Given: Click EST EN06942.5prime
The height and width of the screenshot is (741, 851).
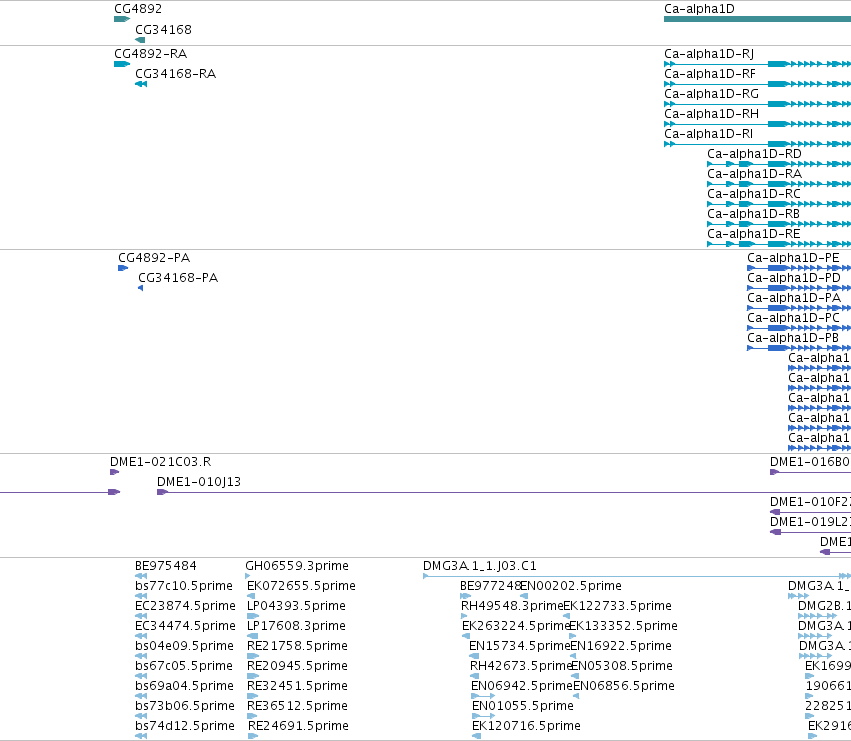Looking at the screenshot, I should 523,687.
